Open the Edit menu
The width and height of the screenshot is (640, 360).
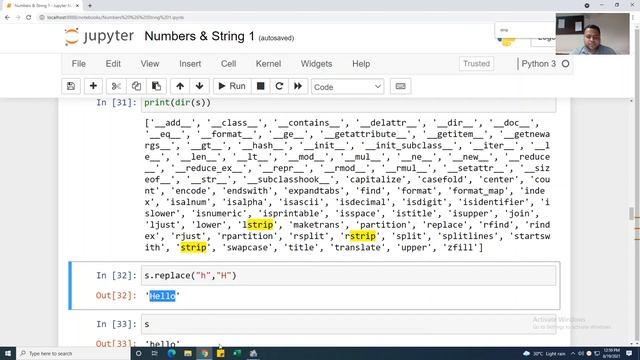[113, 64]
